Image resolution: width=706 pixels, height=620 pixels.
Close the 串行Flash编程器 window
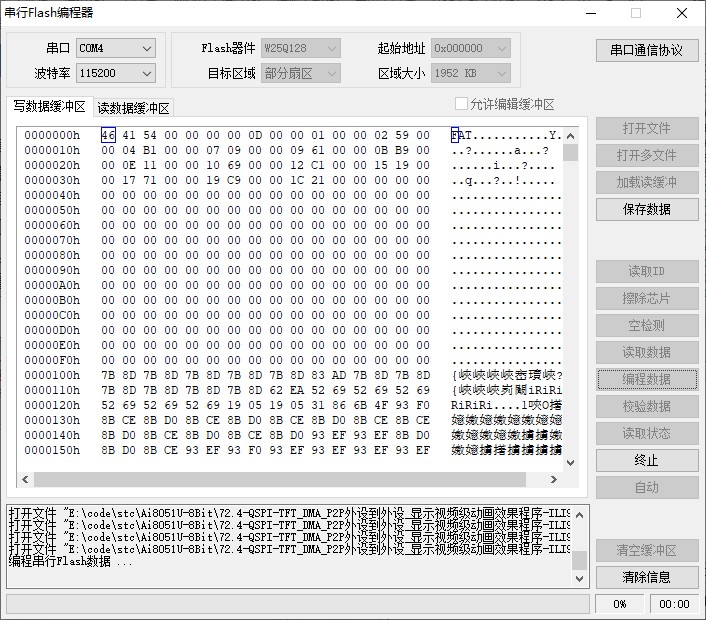click(682, 13)
